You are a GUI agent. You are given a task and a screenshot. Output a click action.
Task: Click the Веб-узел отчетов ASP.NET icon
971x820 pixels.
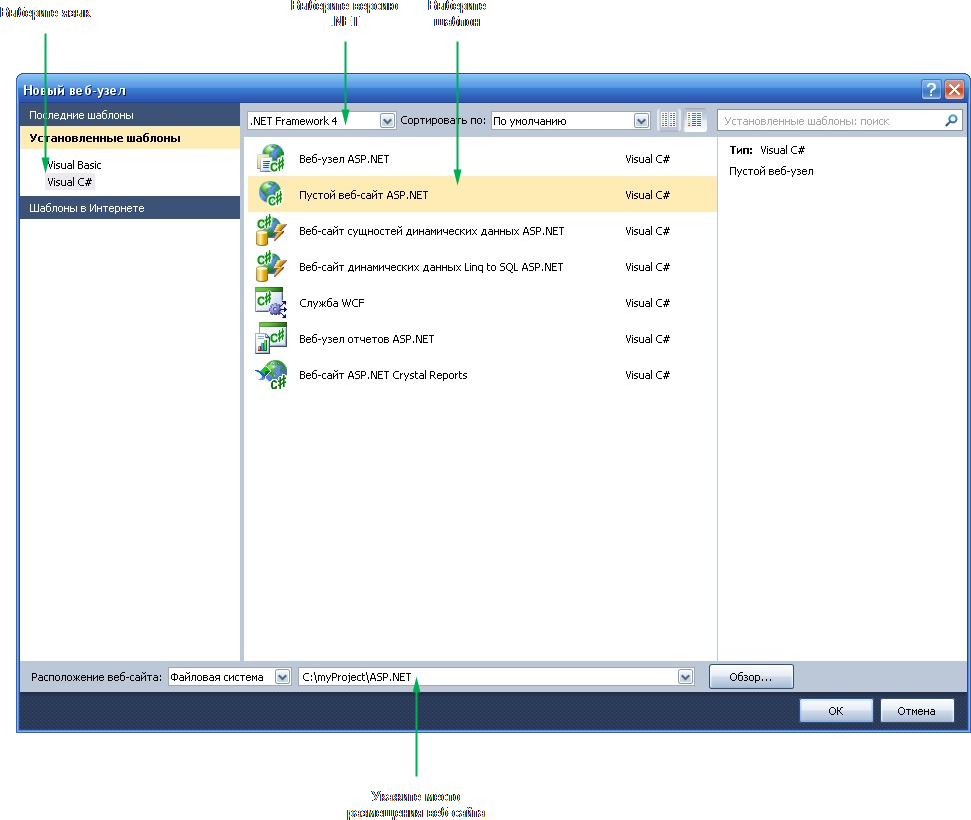pyautogui.click(x=271, y=338)
